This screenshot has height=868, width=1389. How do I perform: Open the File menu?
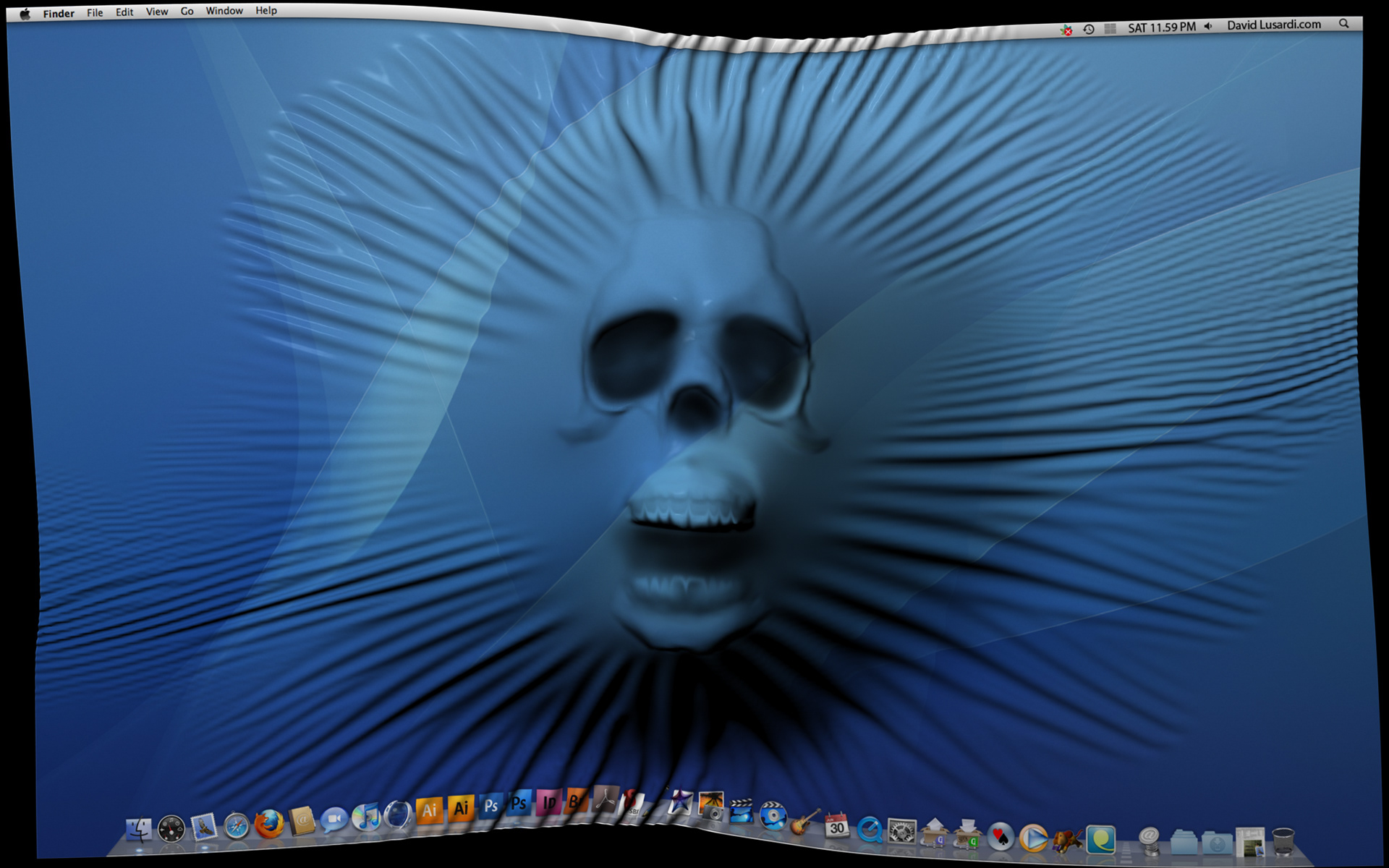[x=95, y=12]
